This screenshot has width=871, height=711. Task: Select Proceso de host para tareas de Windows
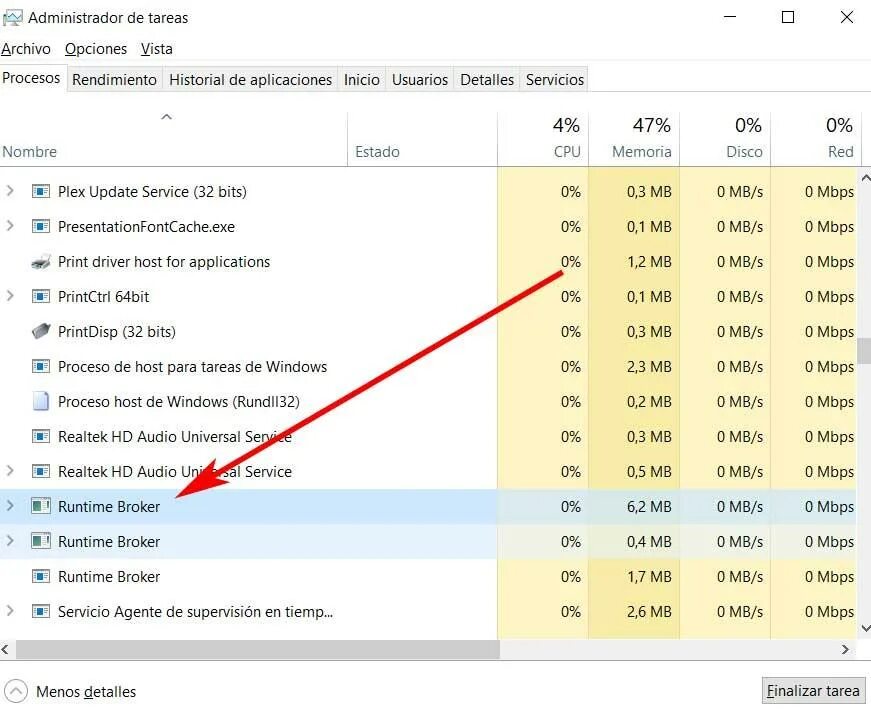point(428,367)
